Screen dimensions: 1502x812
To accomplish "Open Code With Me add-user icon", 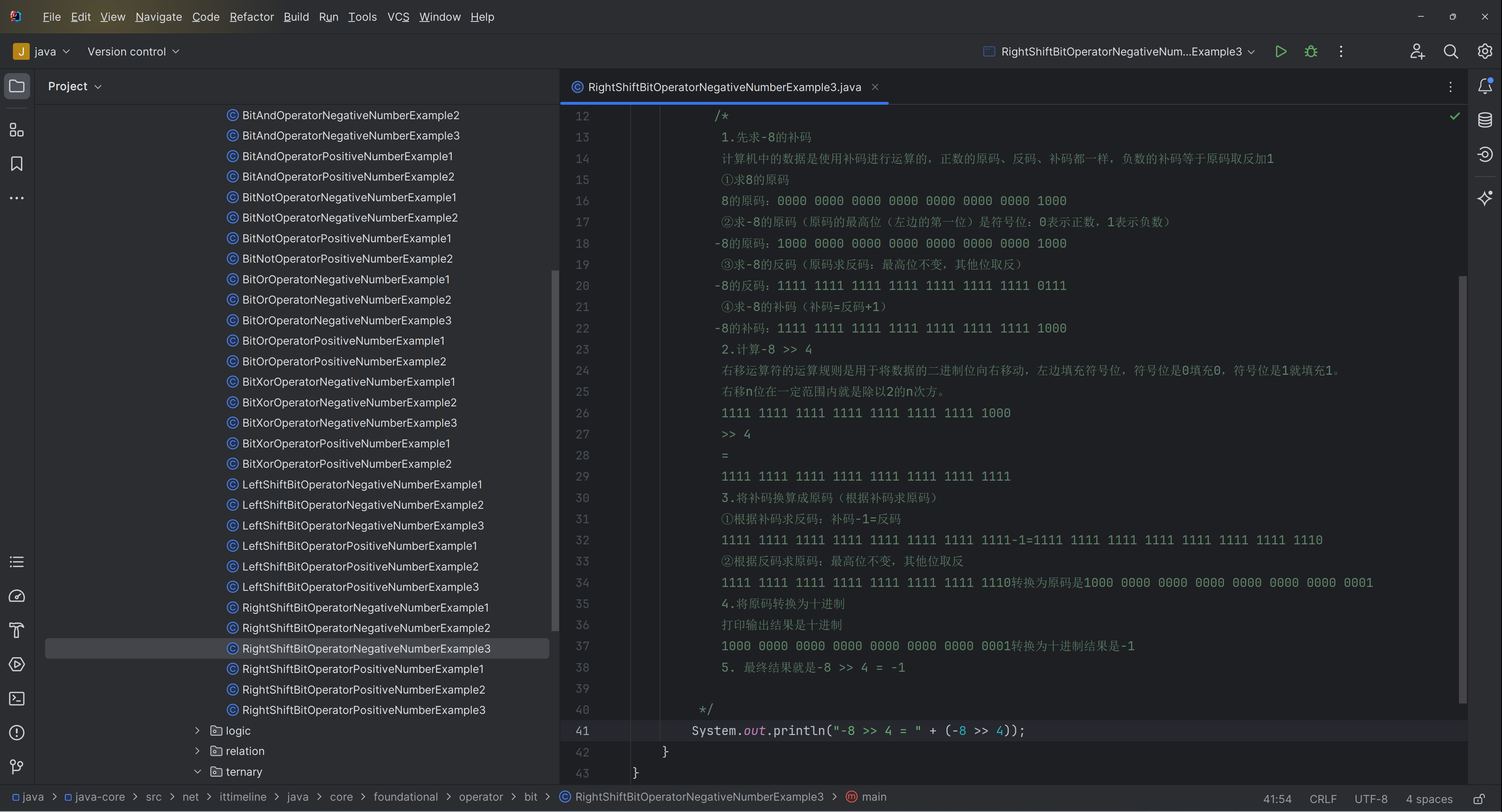I will tap(1418, 51).
